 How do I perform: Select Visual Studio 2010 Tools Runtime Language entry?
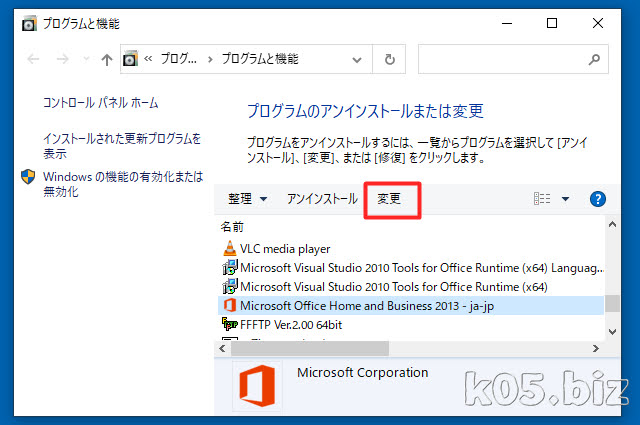pos(411,268)
